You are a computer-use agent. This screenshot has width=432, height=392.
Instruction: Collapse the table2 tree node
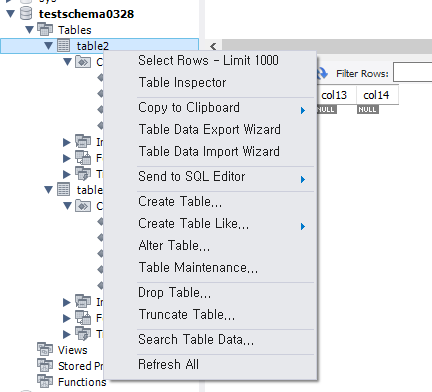(x=48, y=46)
